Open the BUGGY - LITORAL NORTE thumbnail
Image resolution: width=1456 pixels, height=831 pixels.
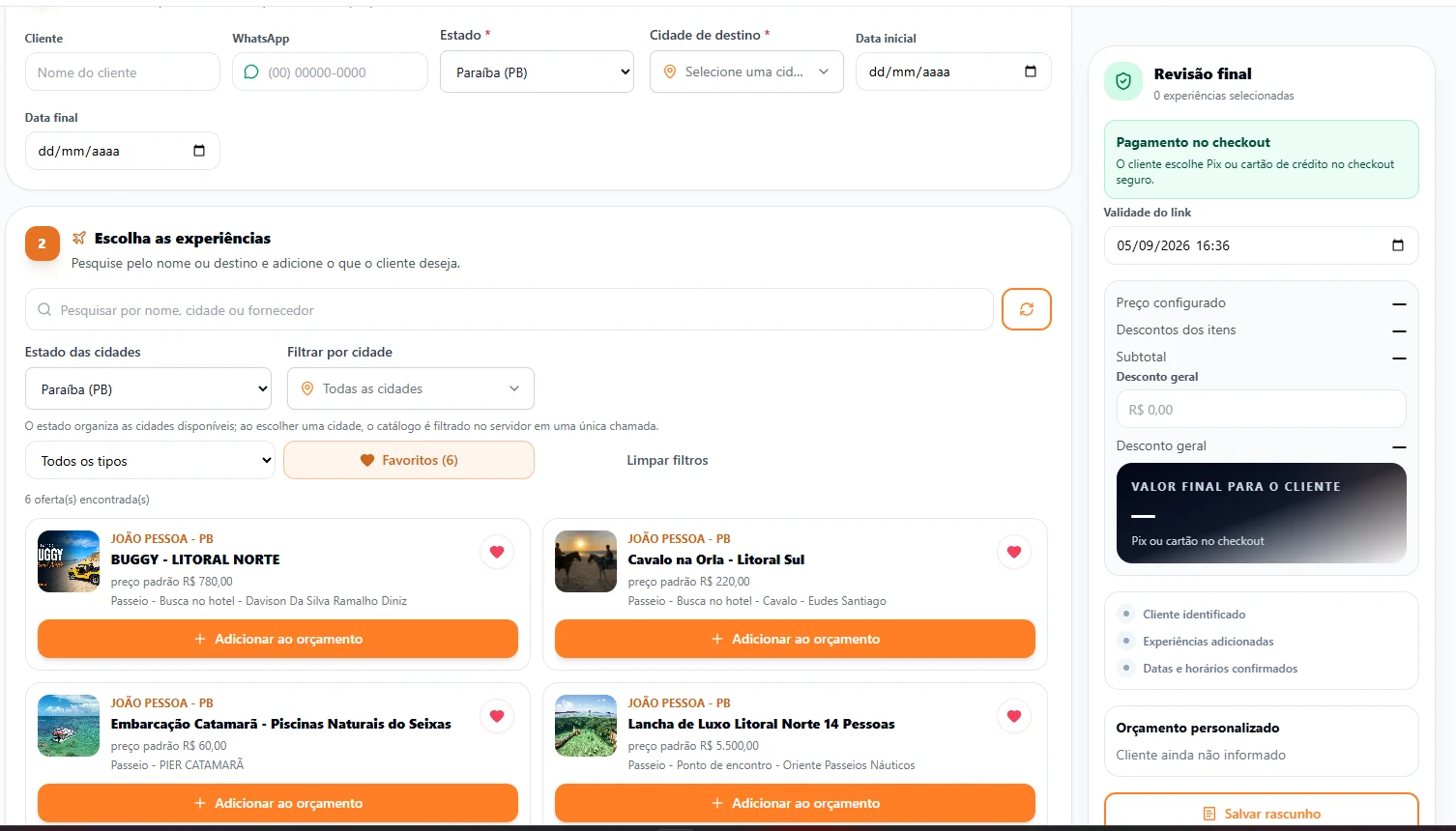[69, 561]
